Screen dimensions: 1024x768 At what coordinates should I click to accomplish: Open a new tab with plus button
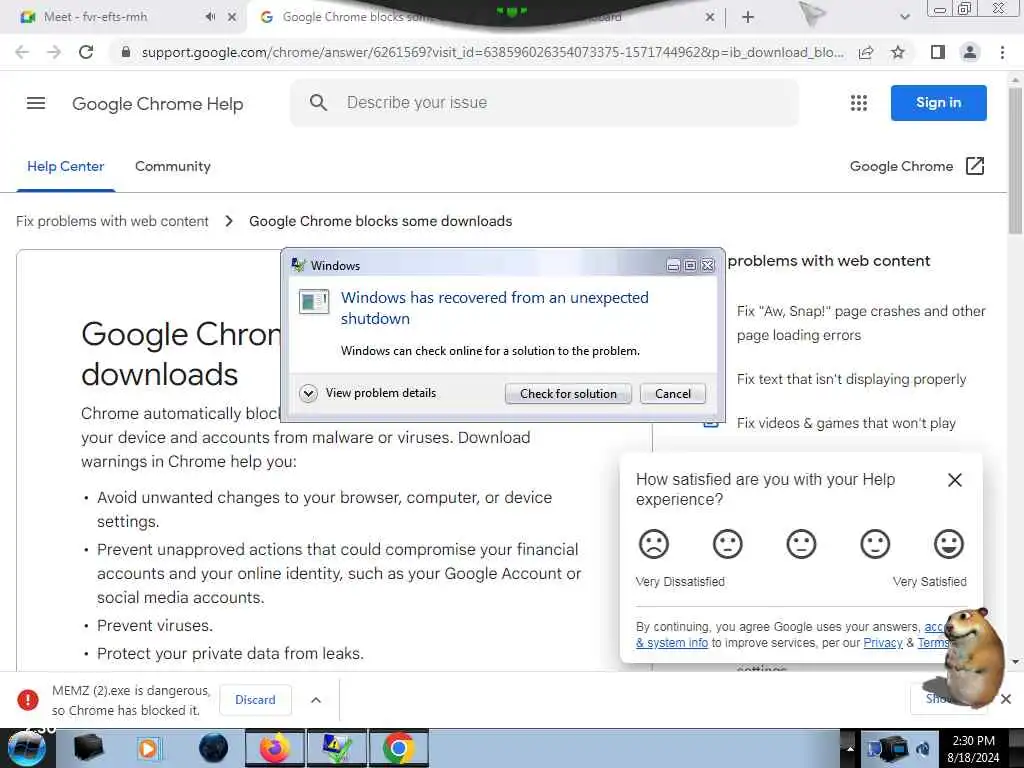[x=748, y=17]
